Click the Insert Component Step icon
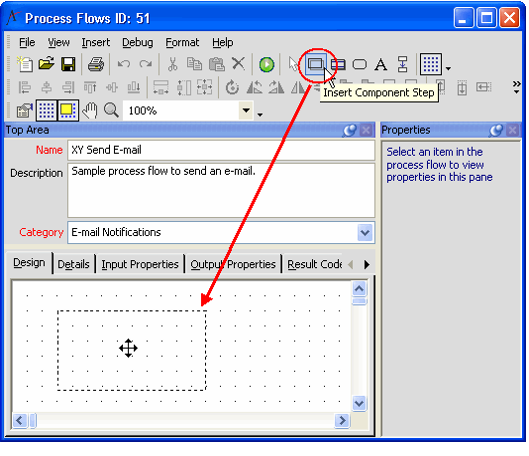Screen dimensions: 529x456 point(316,64)
